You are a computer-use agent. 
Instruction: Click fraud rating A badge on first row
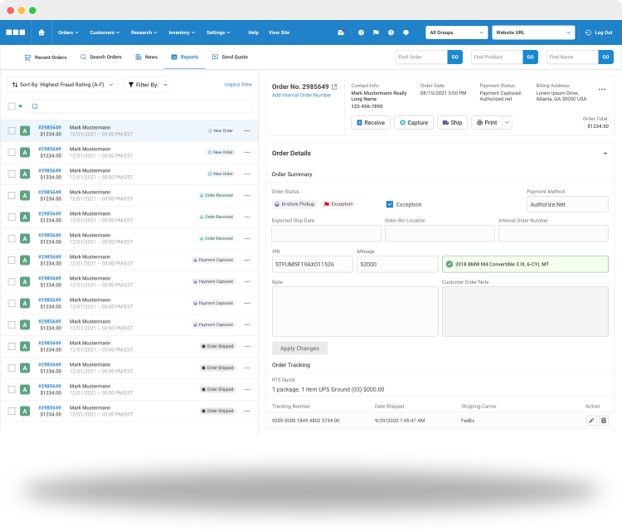(25, 131)
